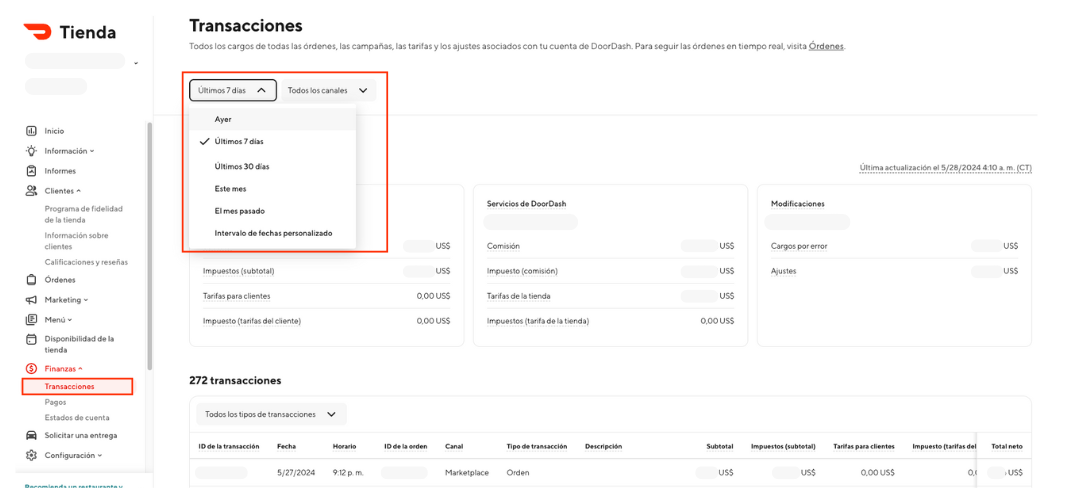The height and width of the screenshot is (500, 1080).
Task: Open Calificaciones y reseñas
Action: coord(86,262)
